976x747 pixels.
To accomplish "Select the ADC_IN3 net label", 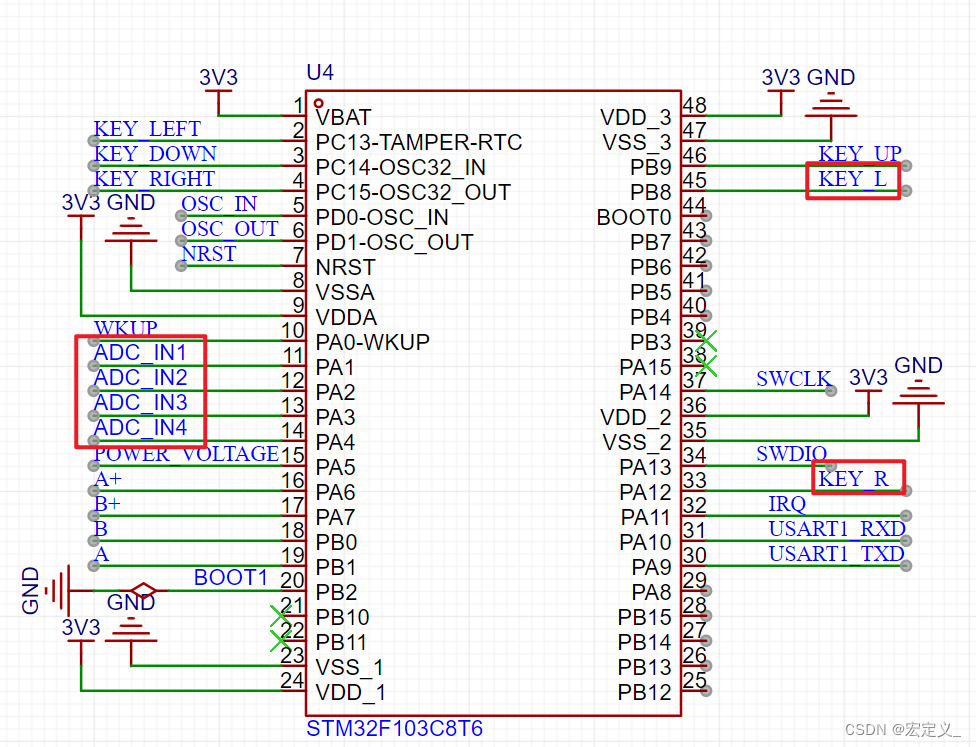I will pos(140,403).
